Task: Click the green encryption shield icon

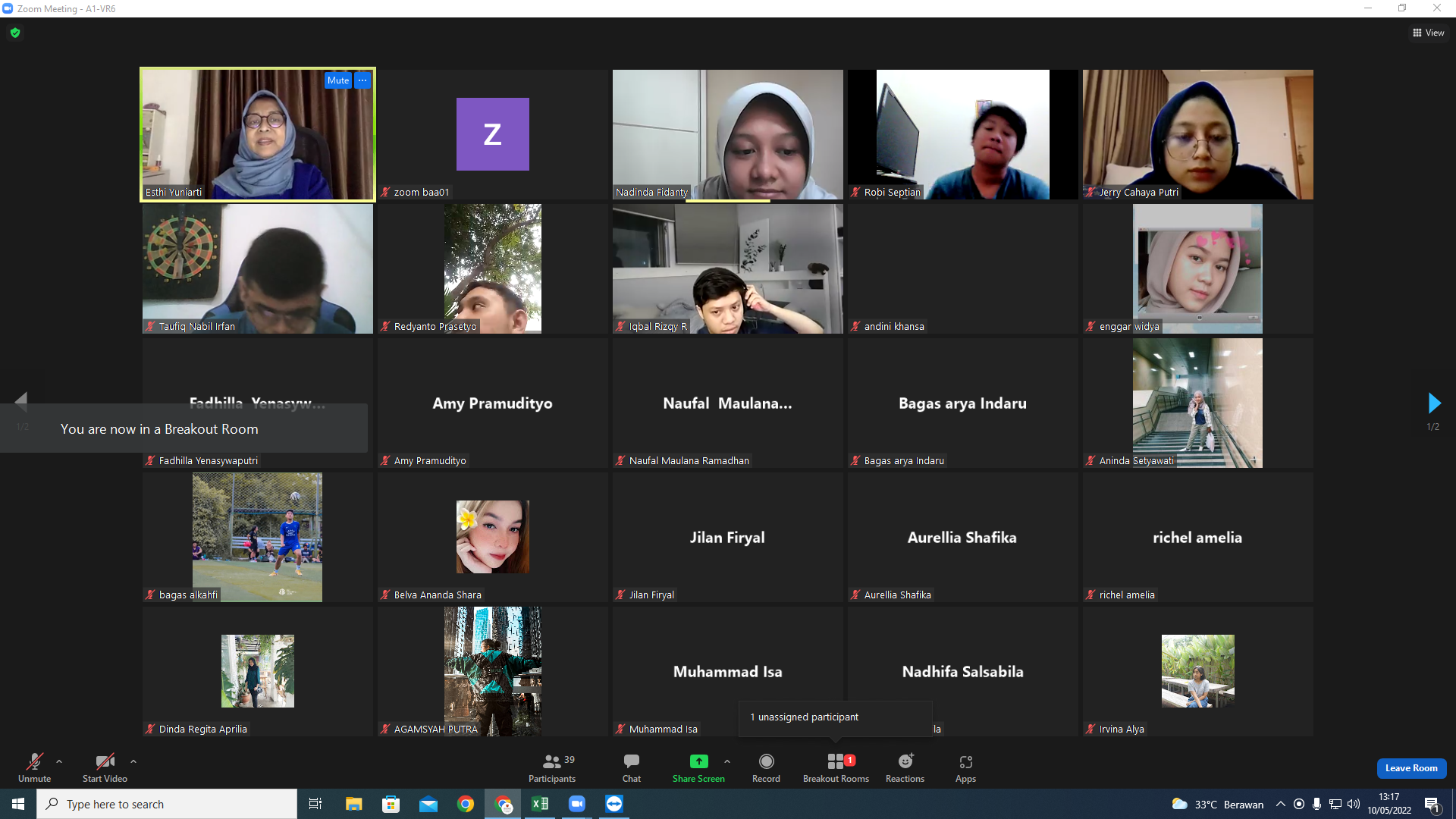Action: [15, 33]
